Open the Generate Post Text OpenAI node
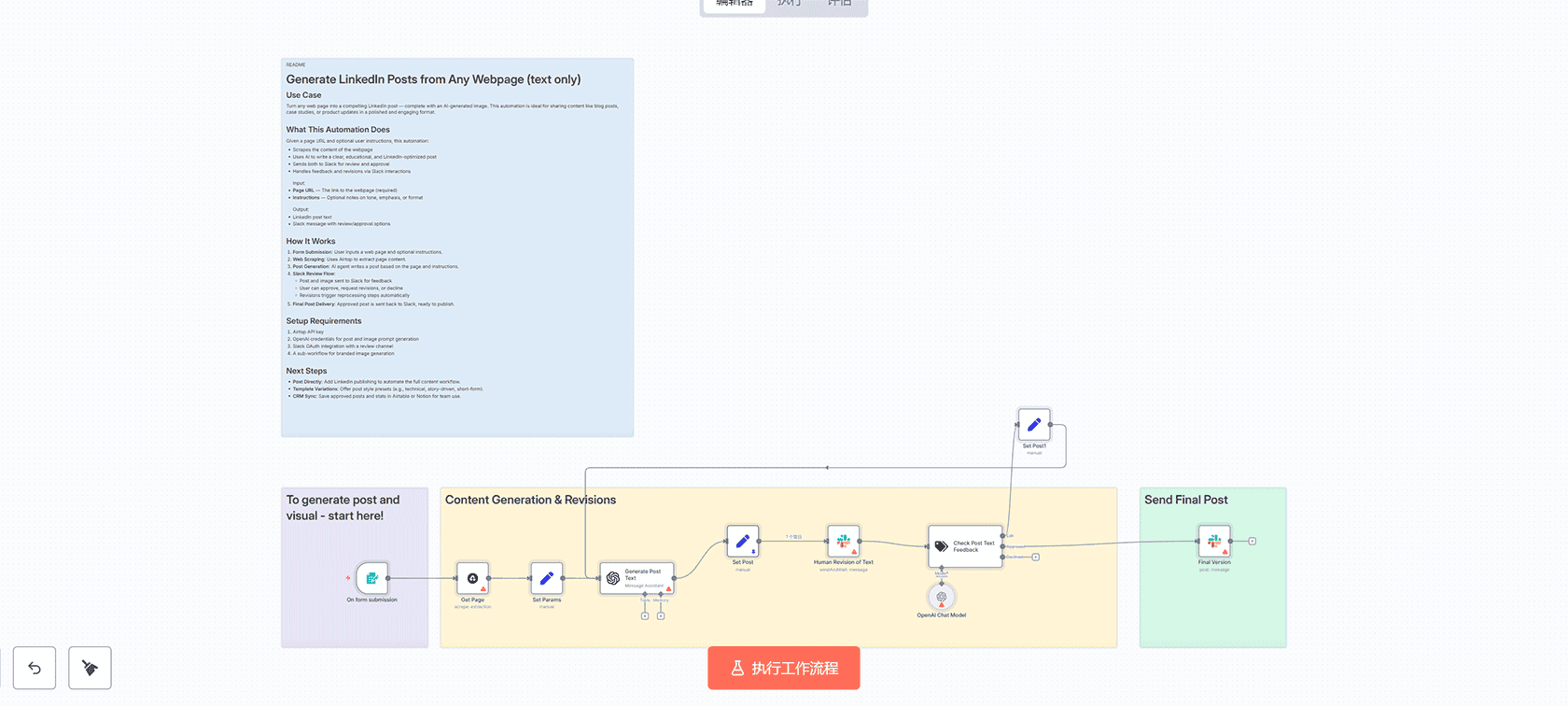Image resolution: width=1568 pixels, height=706 pixels. (x=636, y=578)
